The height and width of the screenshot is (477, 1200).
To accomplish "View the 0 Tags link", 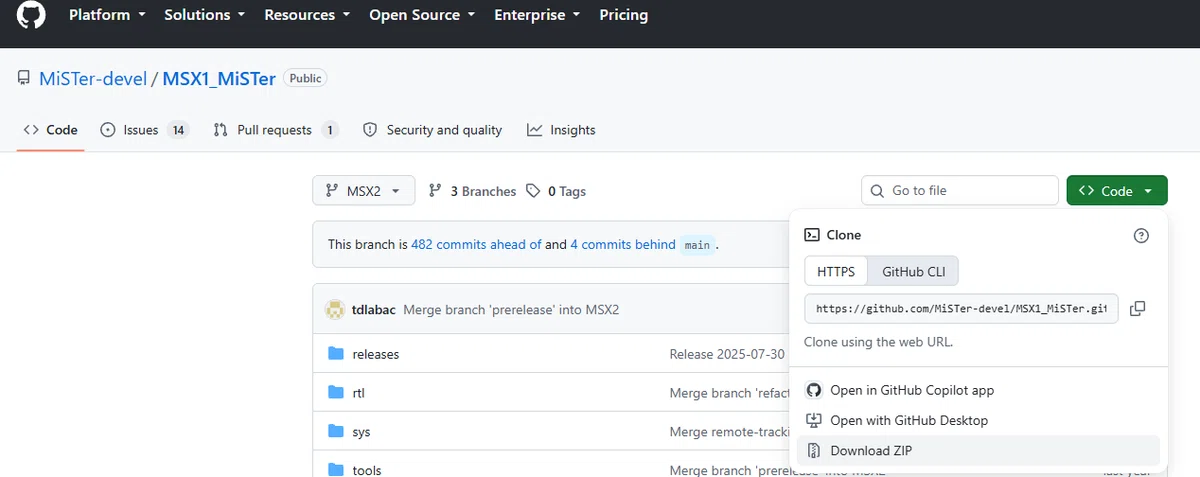I will tap(556, 191).
